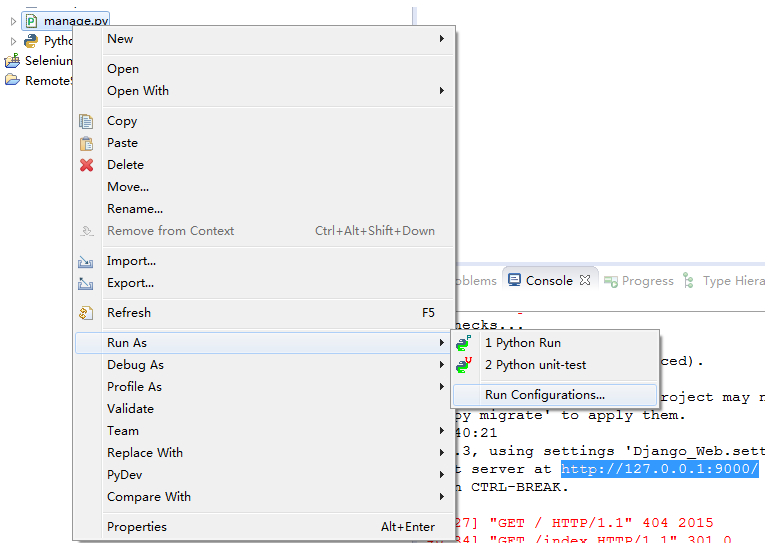Open the Open With submenu arrow
This screenshot has width=771, height=555.
442,90
